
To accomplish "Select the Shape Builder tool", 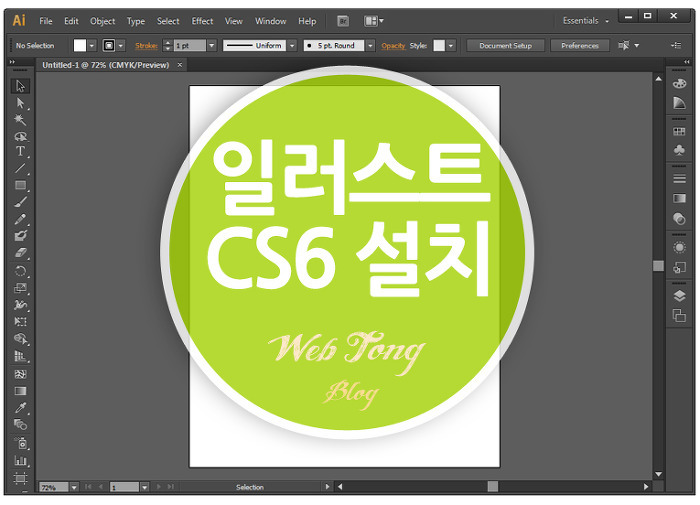I will [x=20, y=339].
